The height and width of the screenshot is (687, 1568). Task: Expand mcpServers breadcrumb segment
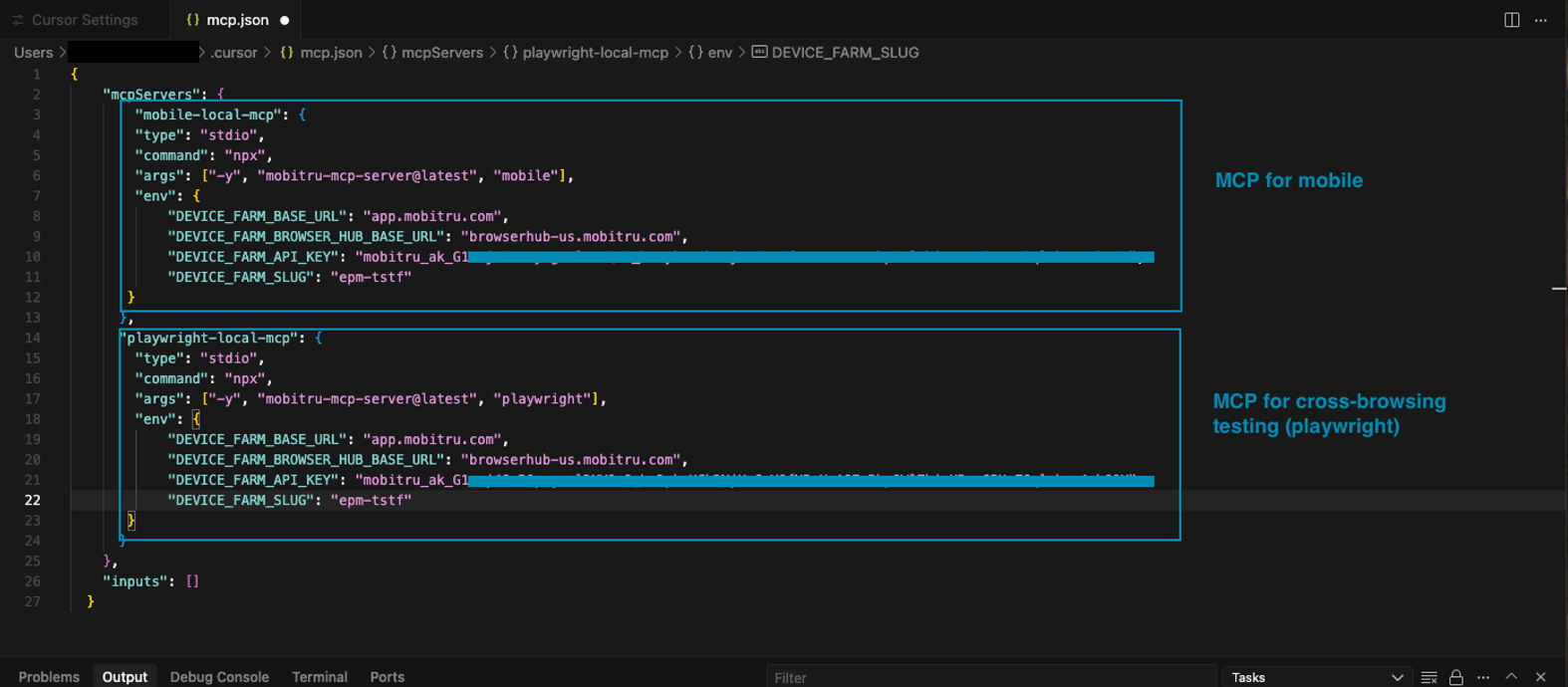(441, 53)
